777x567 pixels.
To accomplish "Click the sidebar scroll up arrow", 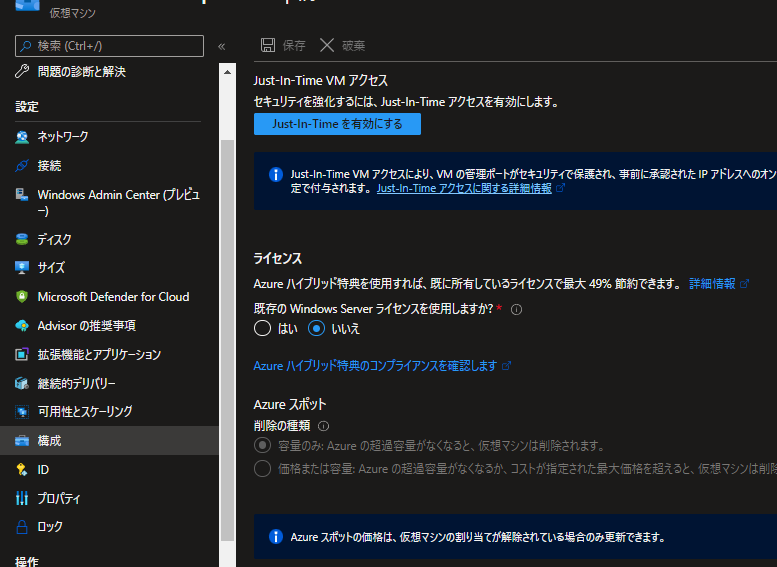I will [x=227, y=72].
